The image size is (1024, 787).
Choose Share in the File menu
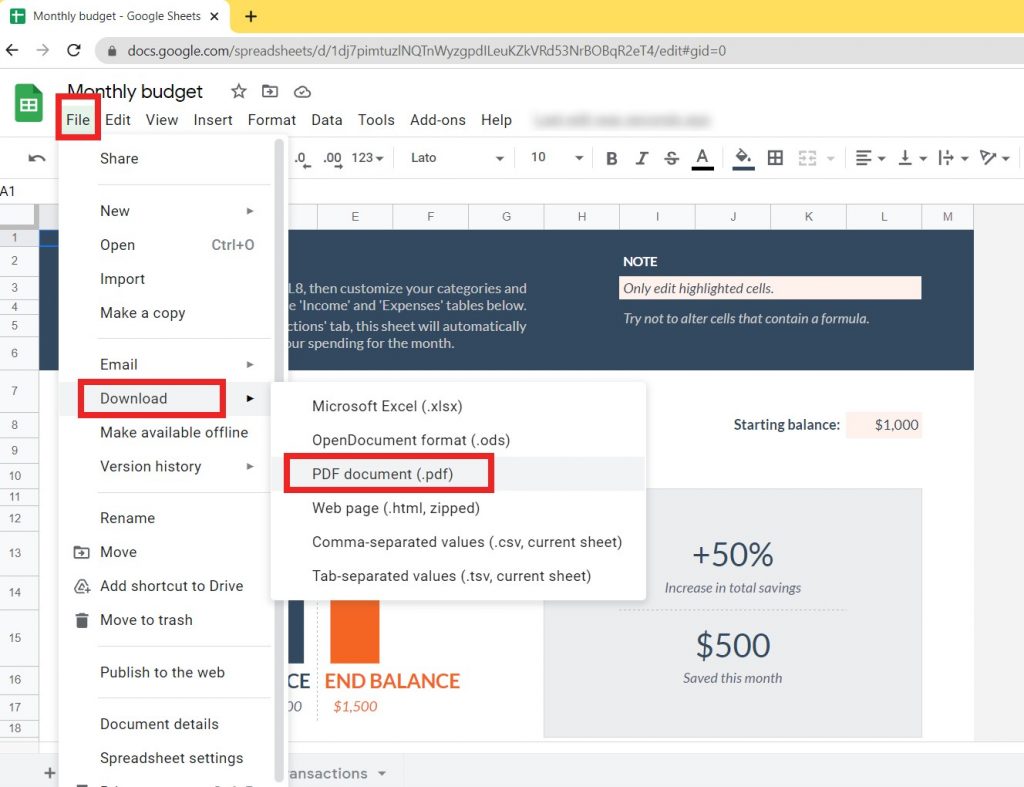[x=167, y=159]
